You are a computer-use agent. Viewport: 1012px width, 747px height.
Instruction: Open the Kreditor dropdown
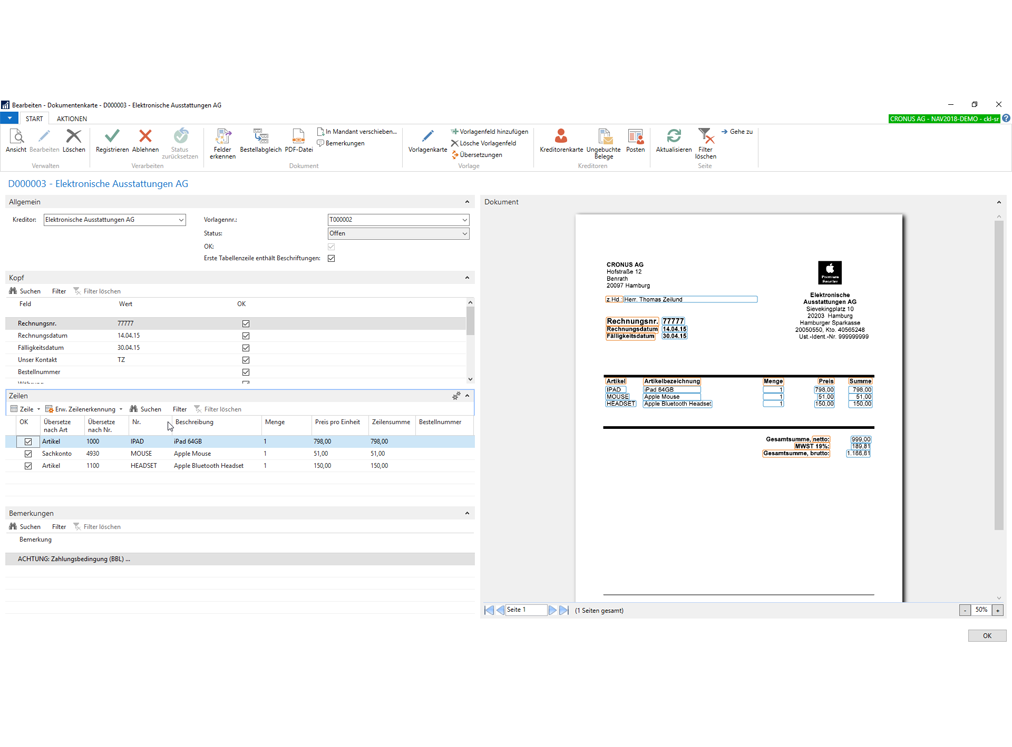point(181,220)
